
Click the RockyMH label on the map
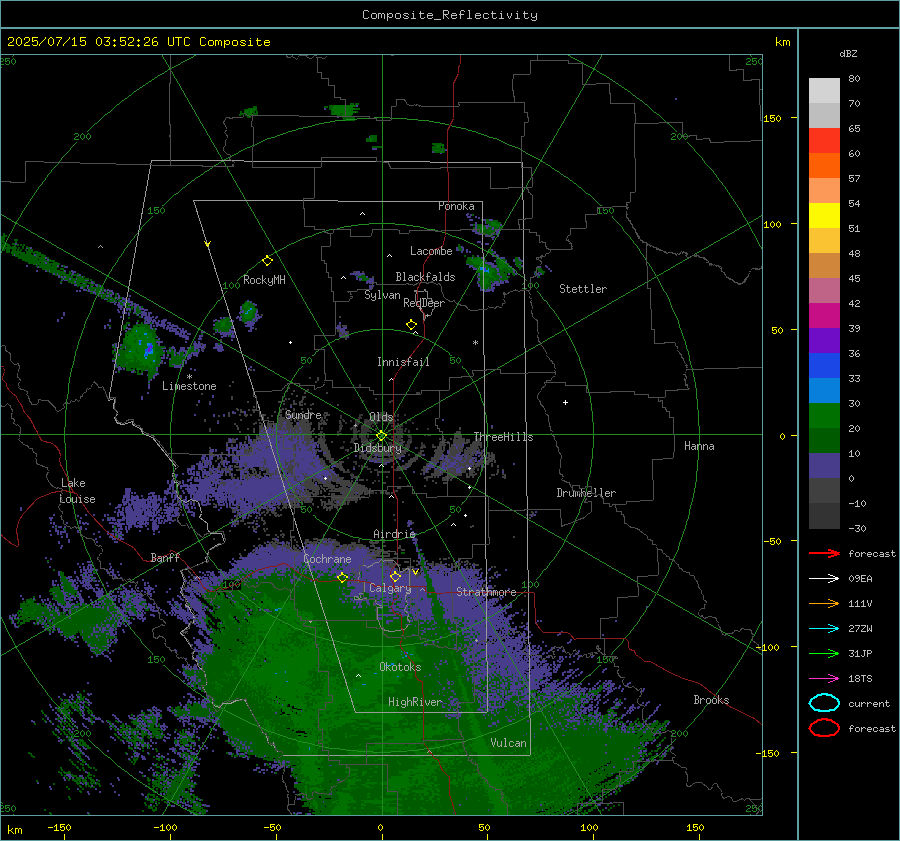tap(264, 280)
